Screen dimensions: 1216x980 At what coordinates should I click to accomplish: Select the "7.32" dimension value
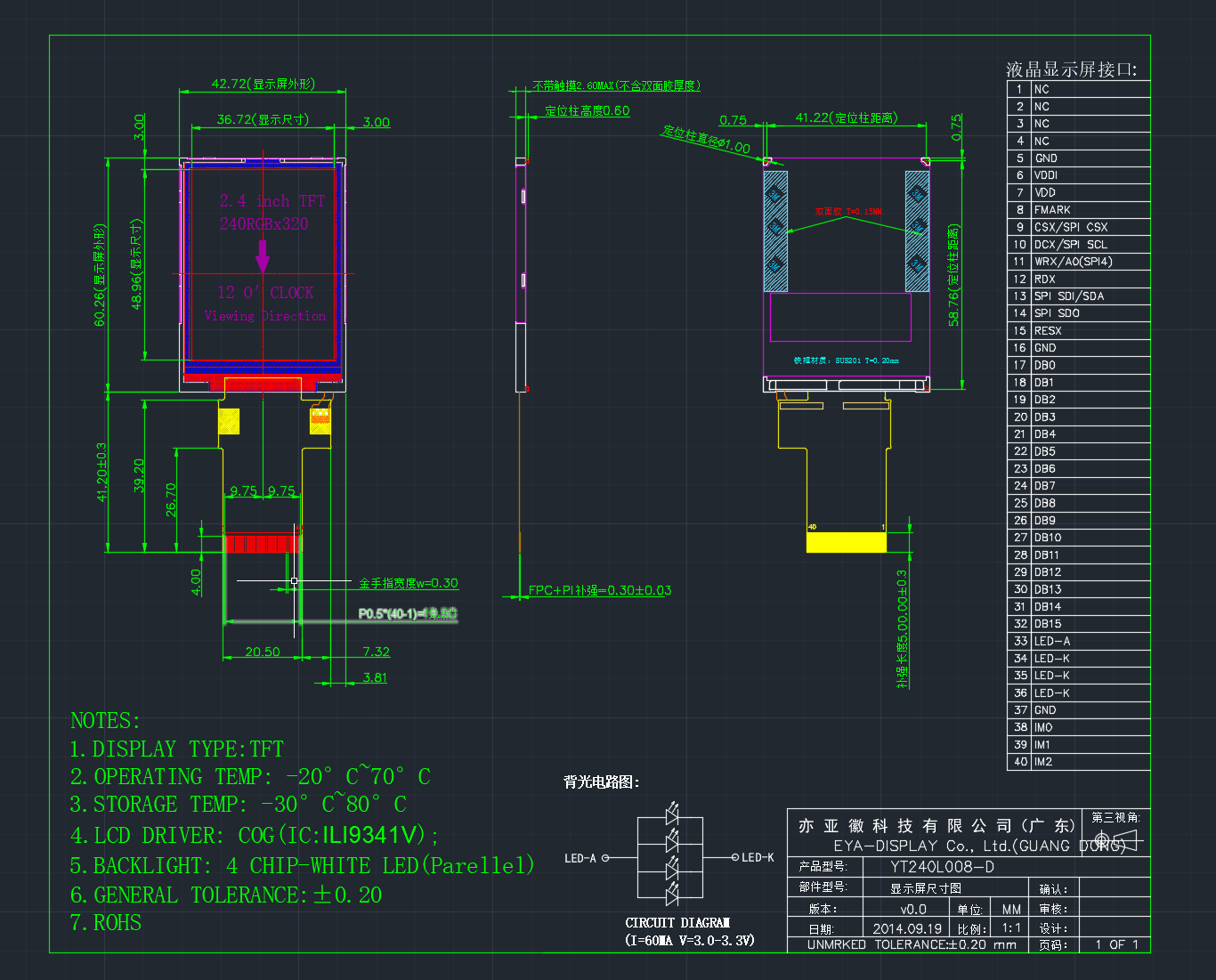(x=377, y=652)
